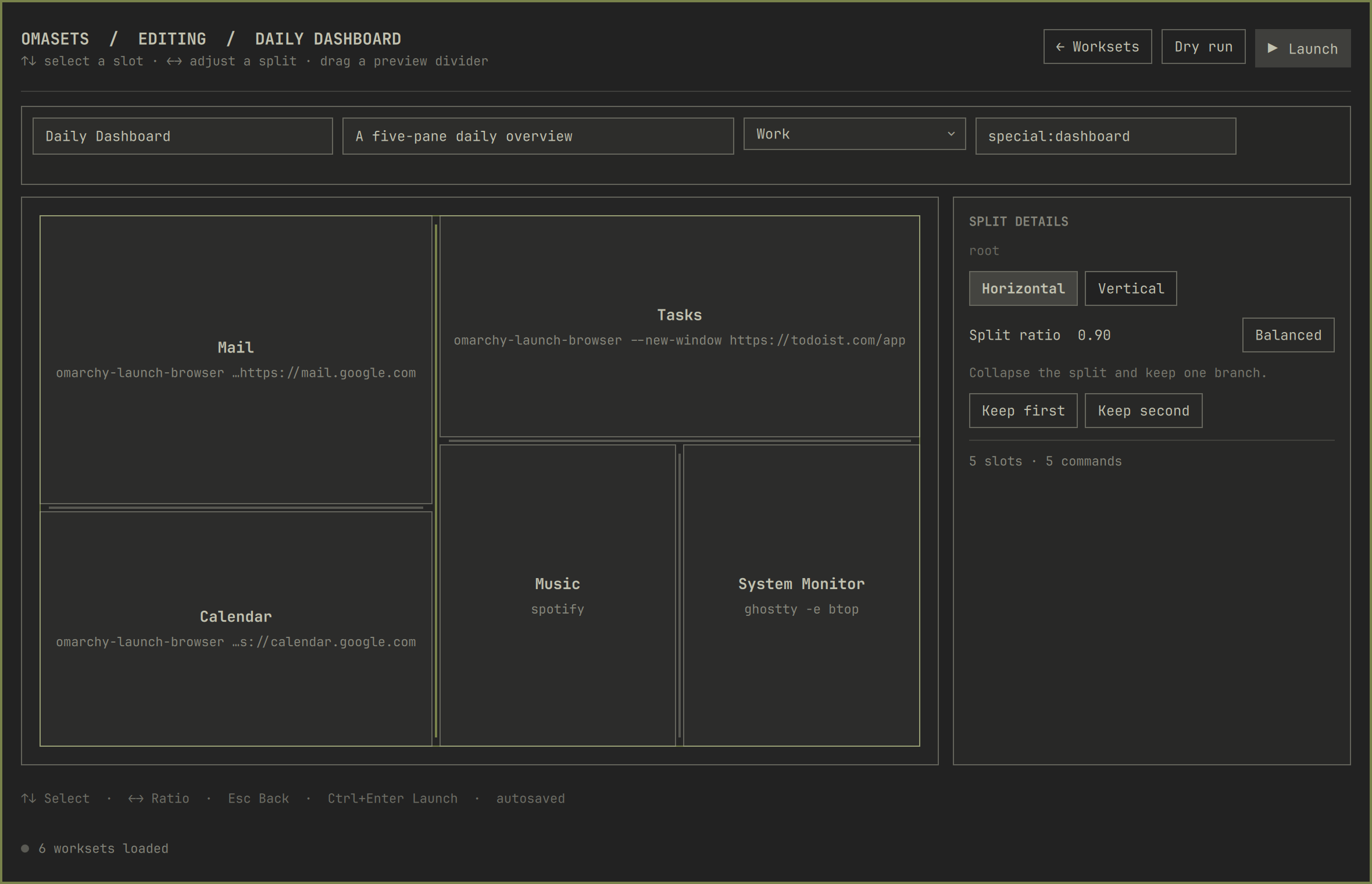Collapse split with Keep second
Image resolution: width=1372 pixels, height=884 pixels.
pyautogui.click(x=1143, y=411)
